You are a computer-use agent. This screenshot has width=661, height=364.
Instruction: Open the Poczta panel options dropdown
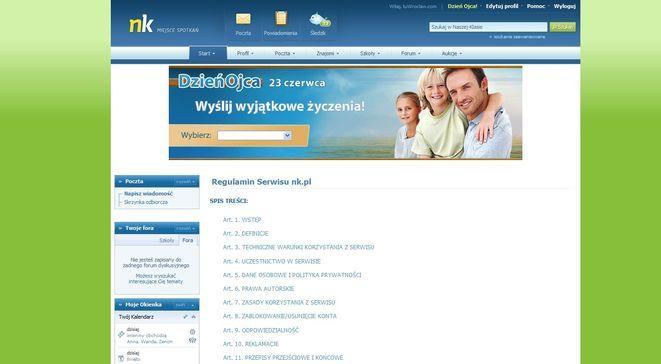pos(185,181)
